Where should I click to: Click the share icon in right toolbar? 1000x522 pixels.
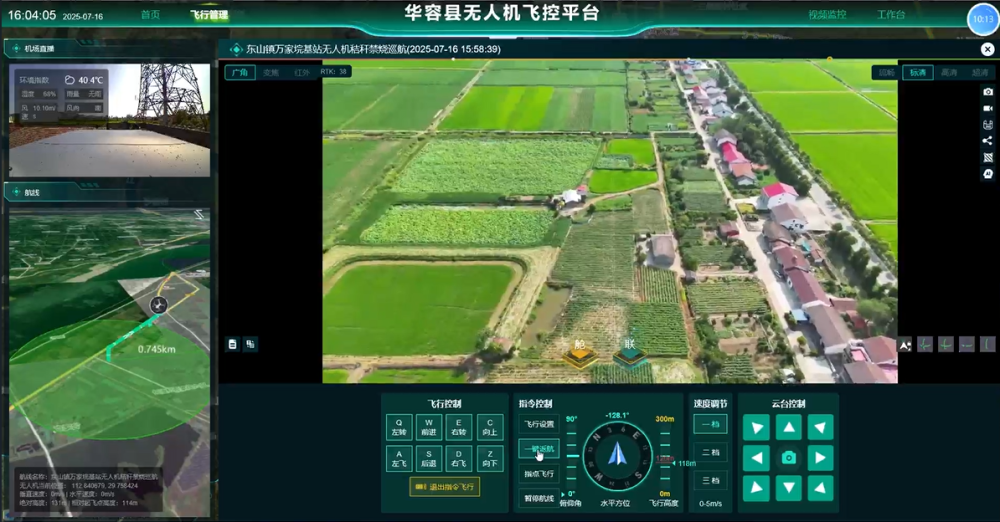(x=988, y=141)
